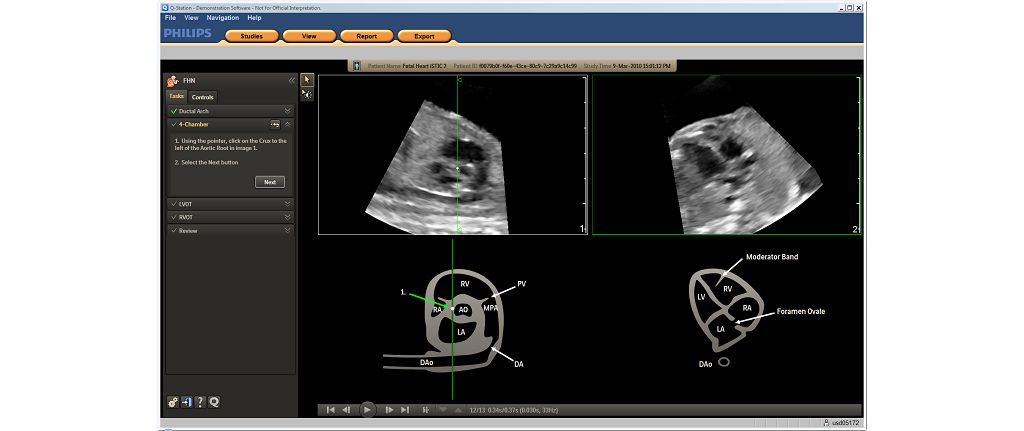The width and height of the screenshot is (1024, 431).
Task: Click the up triangle in the playback bar
Action: 458,410
